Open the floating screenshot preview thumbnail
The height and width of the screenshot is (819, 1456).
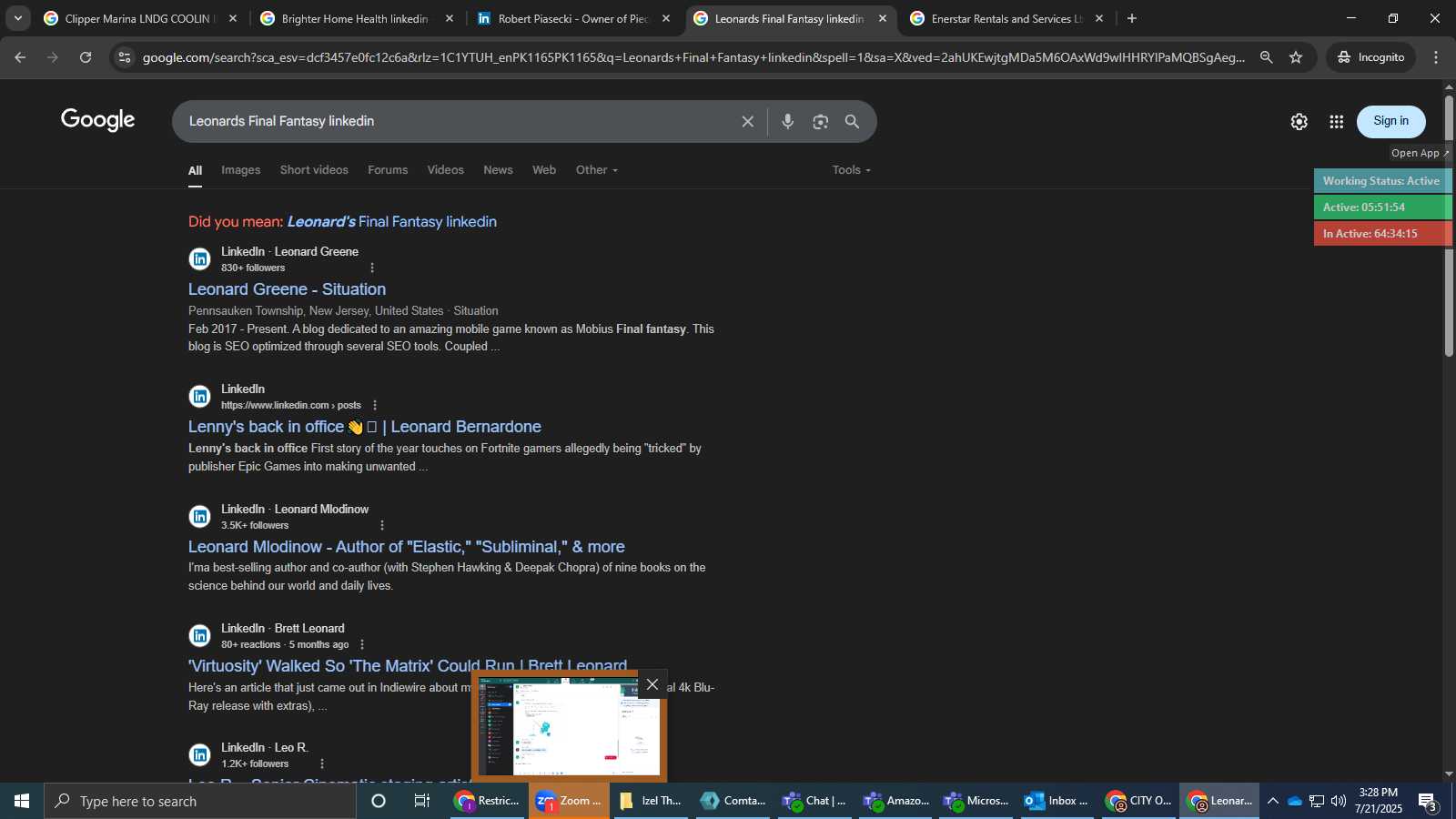tap(569, 726)
